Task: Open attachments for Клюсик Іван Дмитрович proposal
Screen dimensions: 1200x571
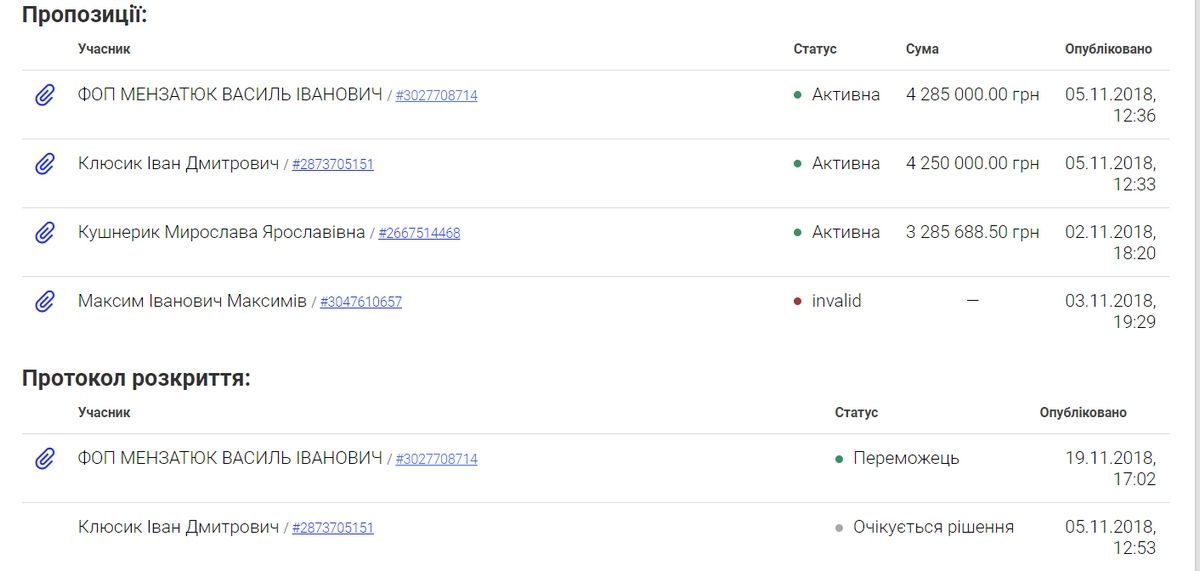Action: (44, 164)
